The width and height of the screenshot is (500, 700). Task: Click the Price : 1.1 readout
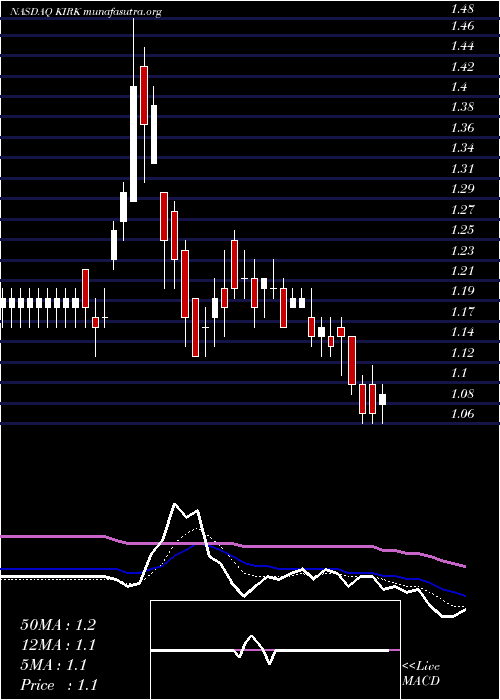(x=58, y=684)
